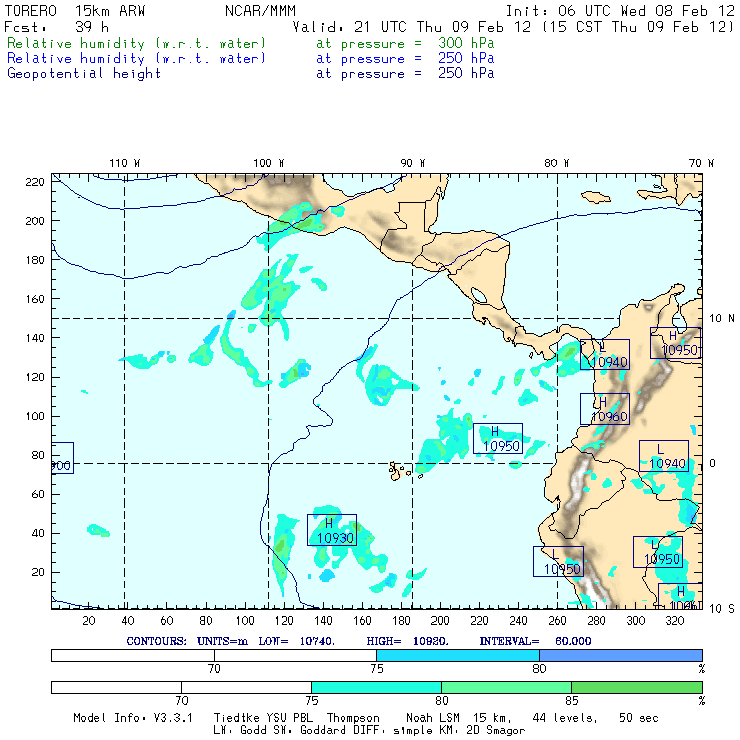Click the 'HIGH= 10920.' contour value
Viewport: 740px width, 740px height.
point(407,641)
